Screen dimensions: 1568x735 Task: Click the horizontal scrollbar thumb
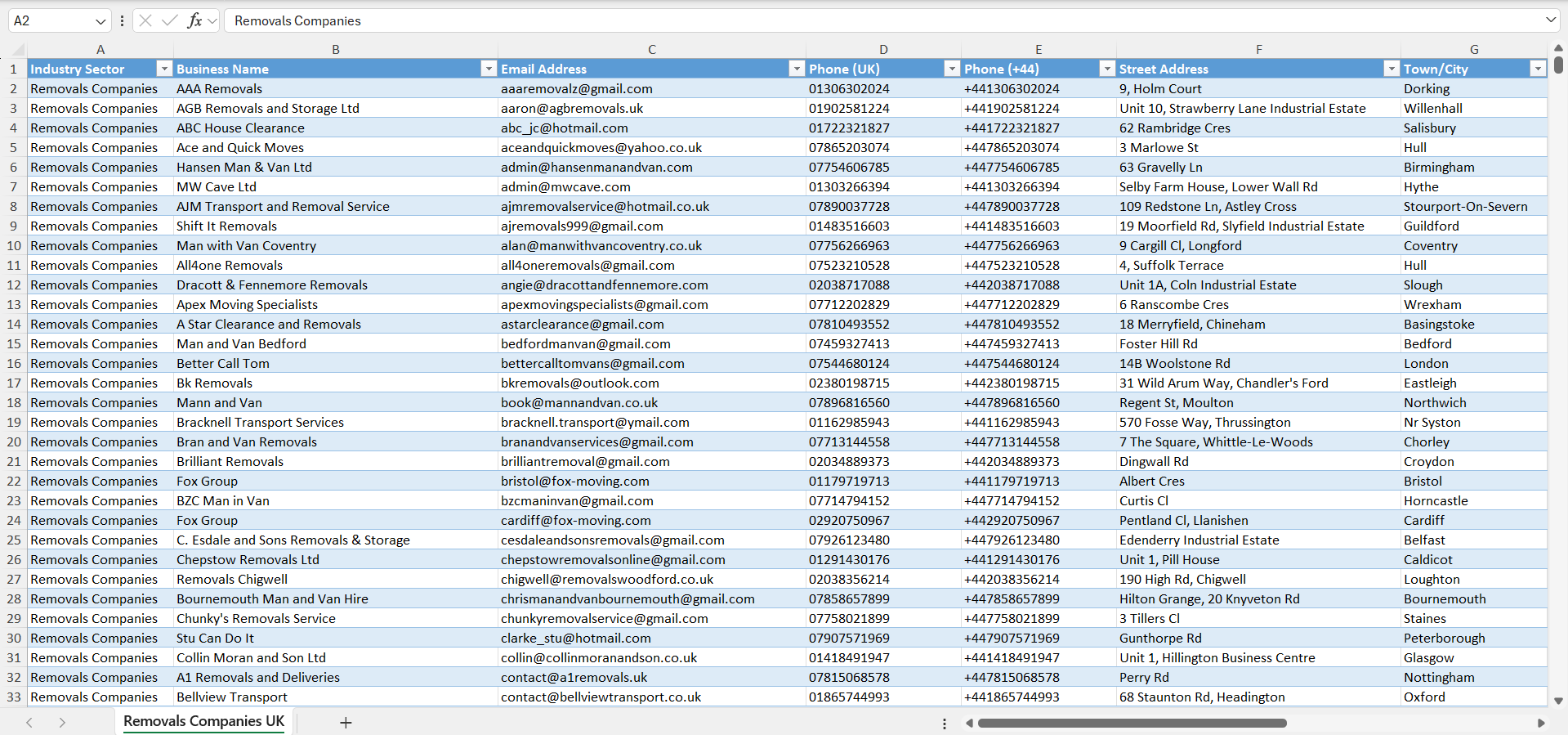click(1132, 724)
